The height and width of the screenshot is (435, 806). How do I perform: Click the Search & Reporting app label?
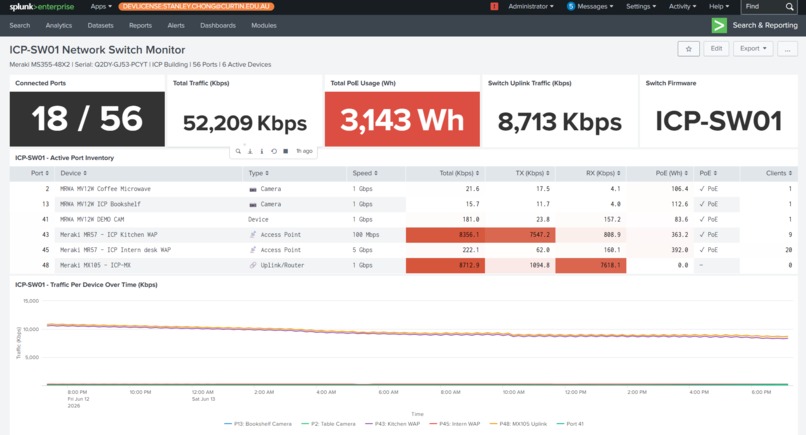point(765,25)
